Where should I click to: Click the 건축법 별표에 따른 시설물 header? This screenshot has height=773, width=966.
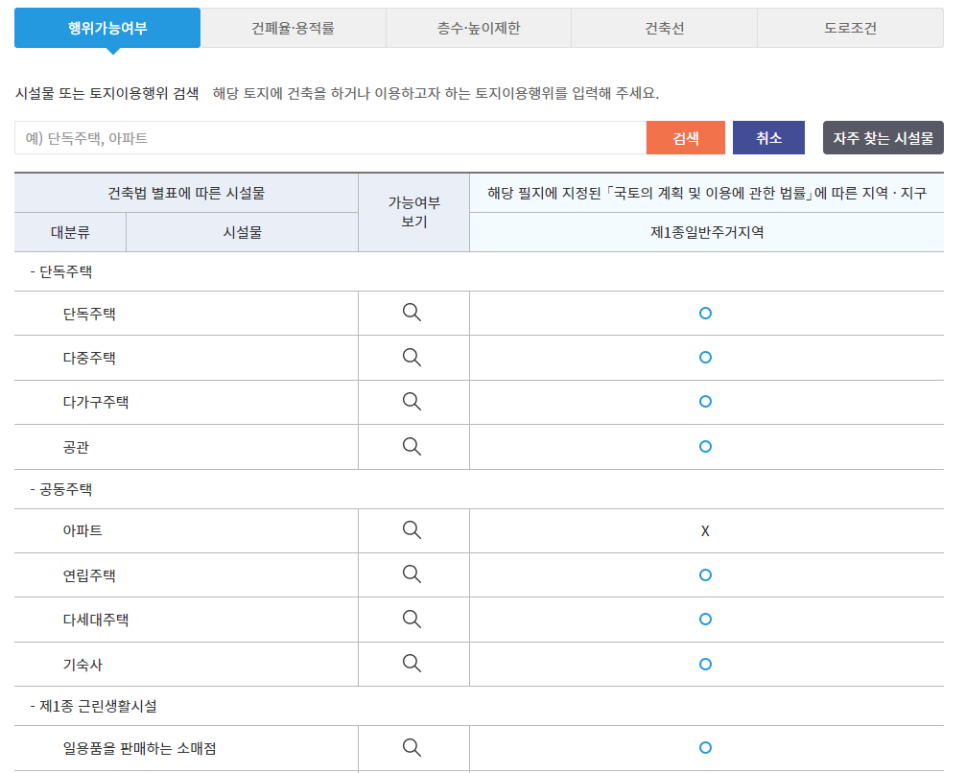click(x=186, y=193)
